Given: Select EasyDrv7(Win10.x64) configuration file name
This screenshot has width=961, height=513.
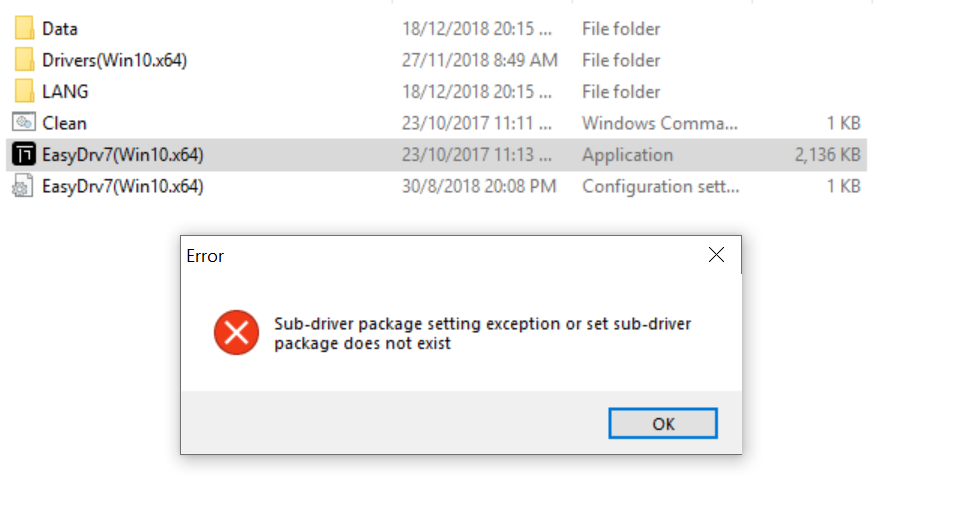Looking at the screenshot, I should [x=123, y=186].
